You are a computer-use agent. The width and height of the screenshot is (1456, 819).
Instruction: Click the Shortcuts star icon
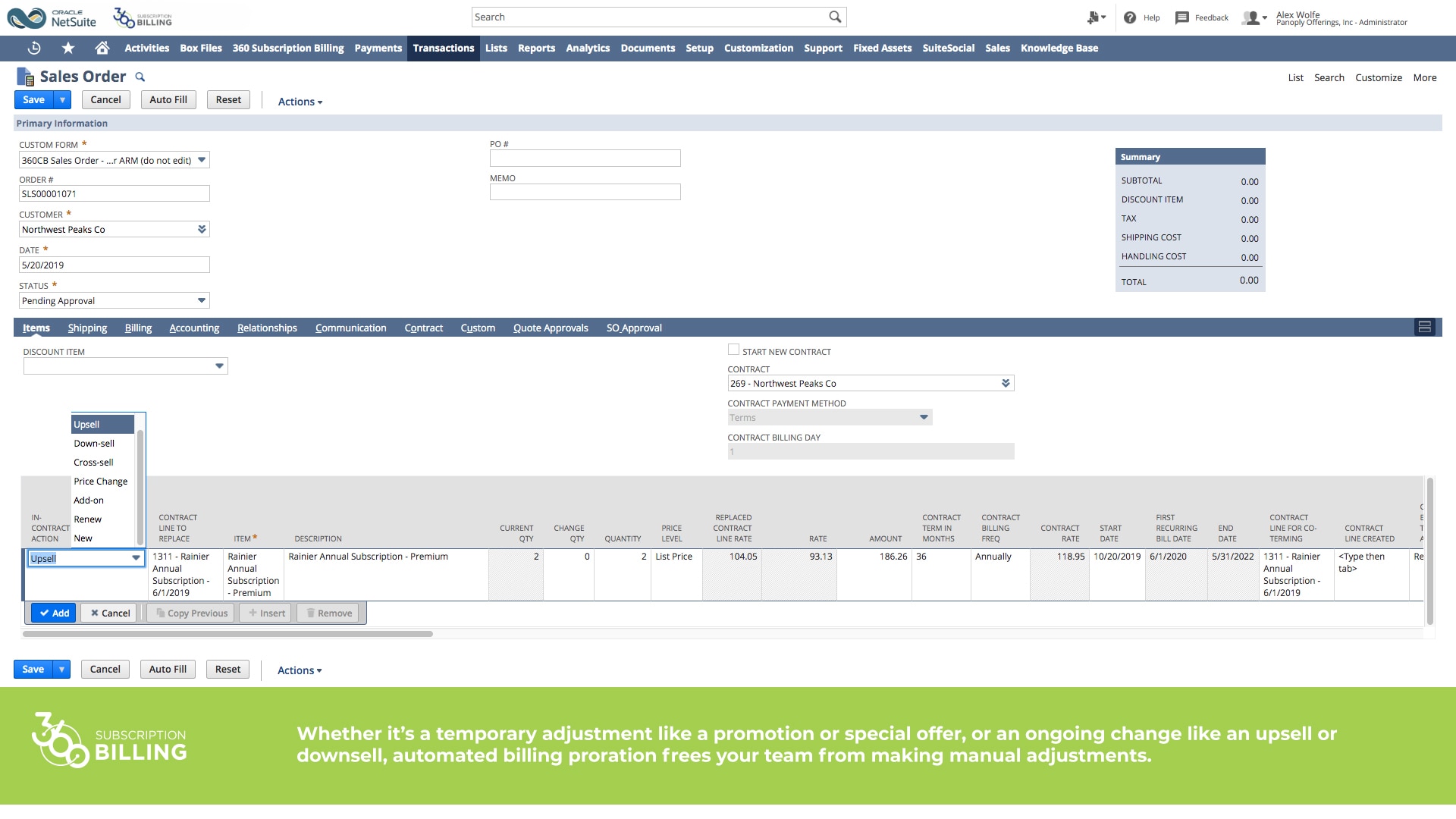click(x=68, y=48)
